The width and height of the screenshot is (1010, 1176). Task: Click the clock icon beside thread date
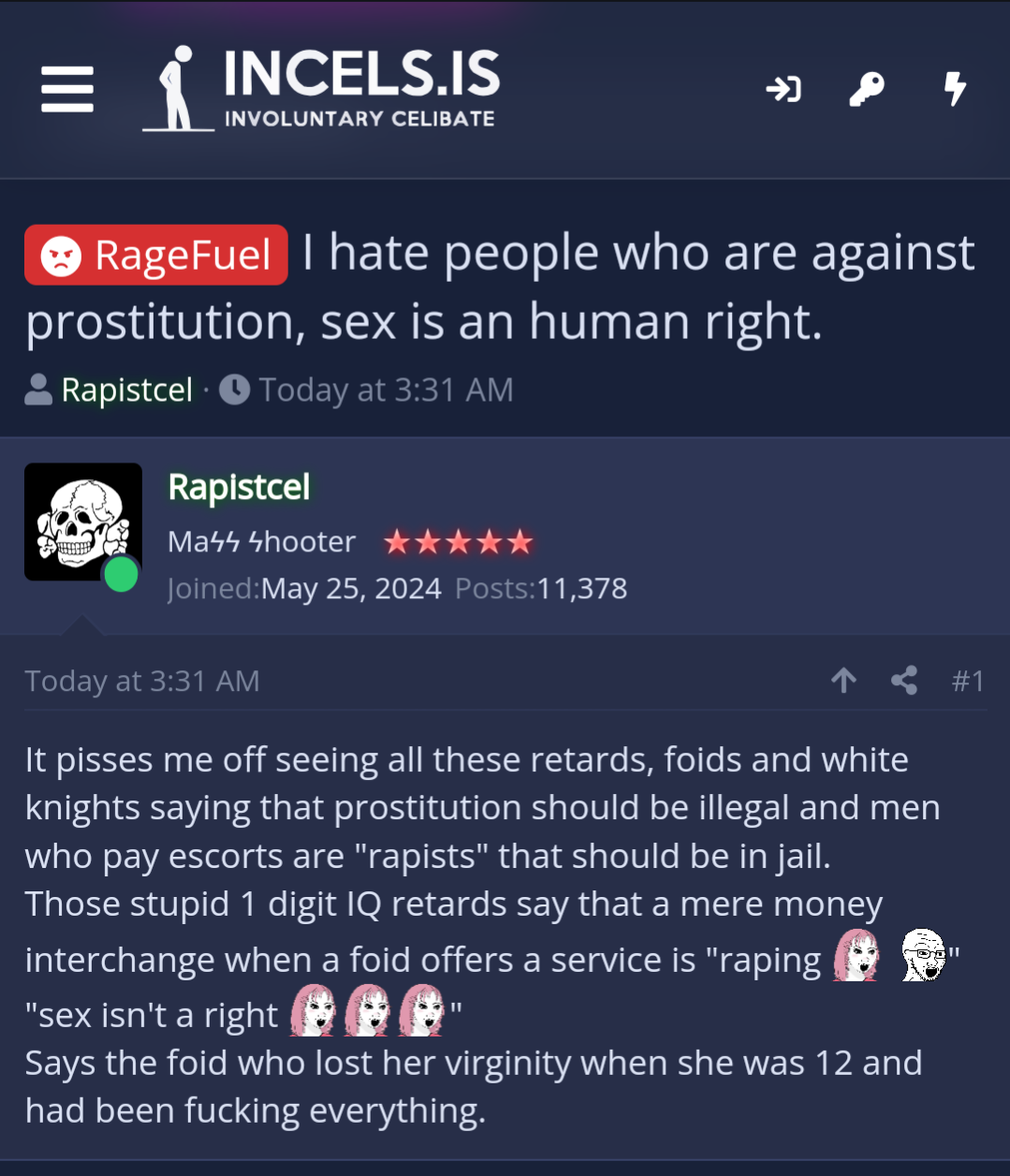point(234,390)
